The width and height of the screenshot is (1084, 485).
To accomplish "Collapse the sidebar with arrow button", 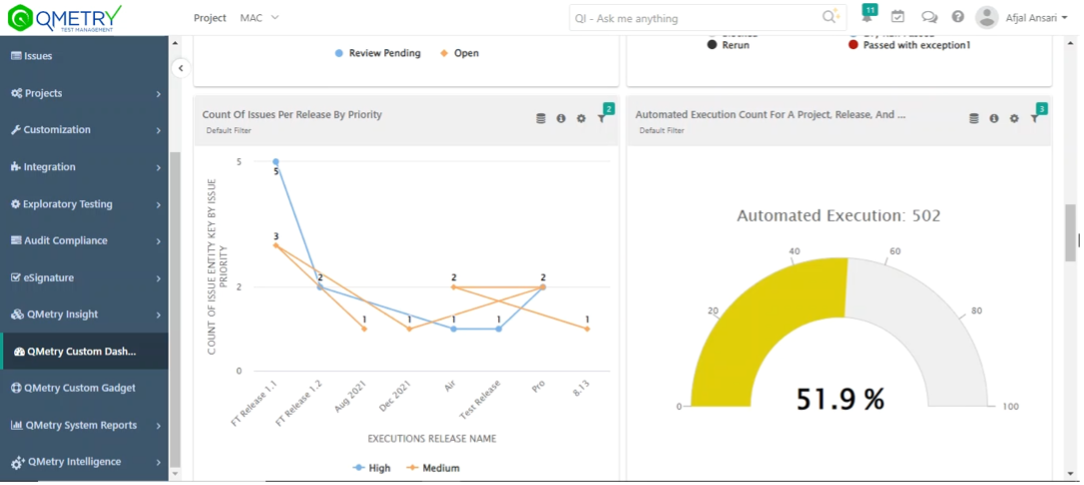I will 180,68.
